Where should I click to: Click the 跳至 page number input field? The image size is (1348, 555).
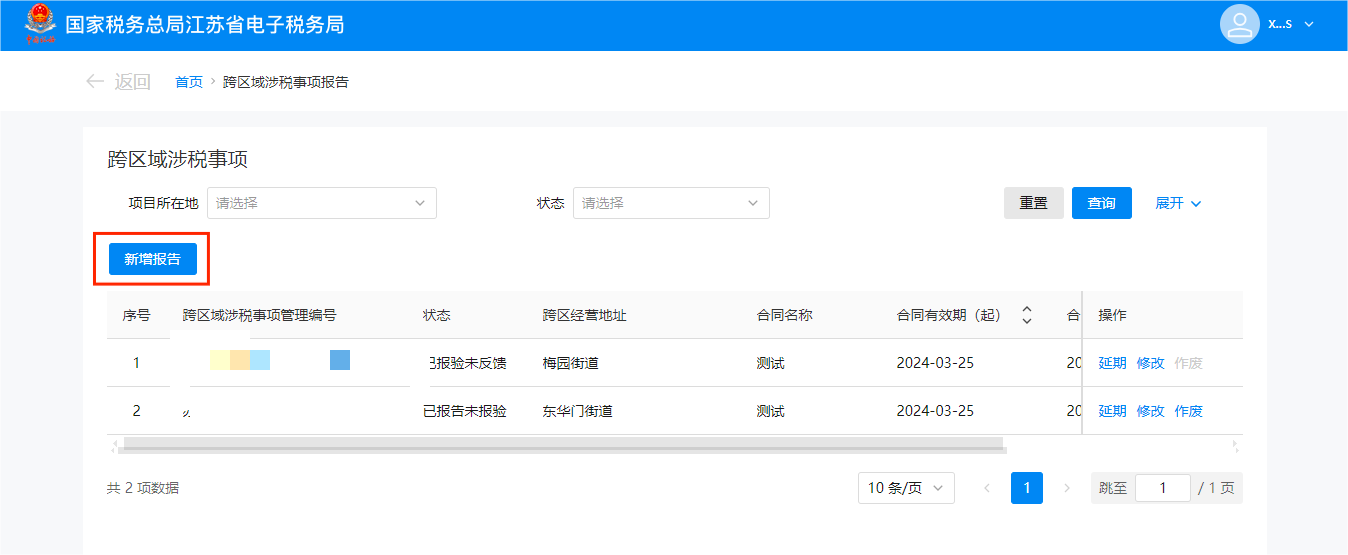coord(1162,488)
